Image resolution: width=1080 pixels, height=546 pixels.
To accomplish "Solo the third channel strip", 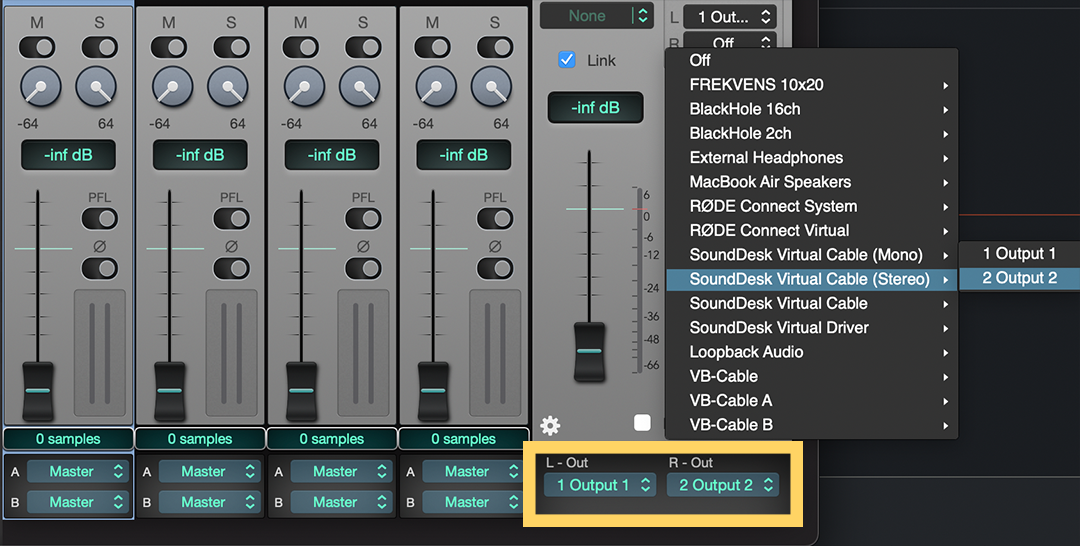I will point(363,48).
